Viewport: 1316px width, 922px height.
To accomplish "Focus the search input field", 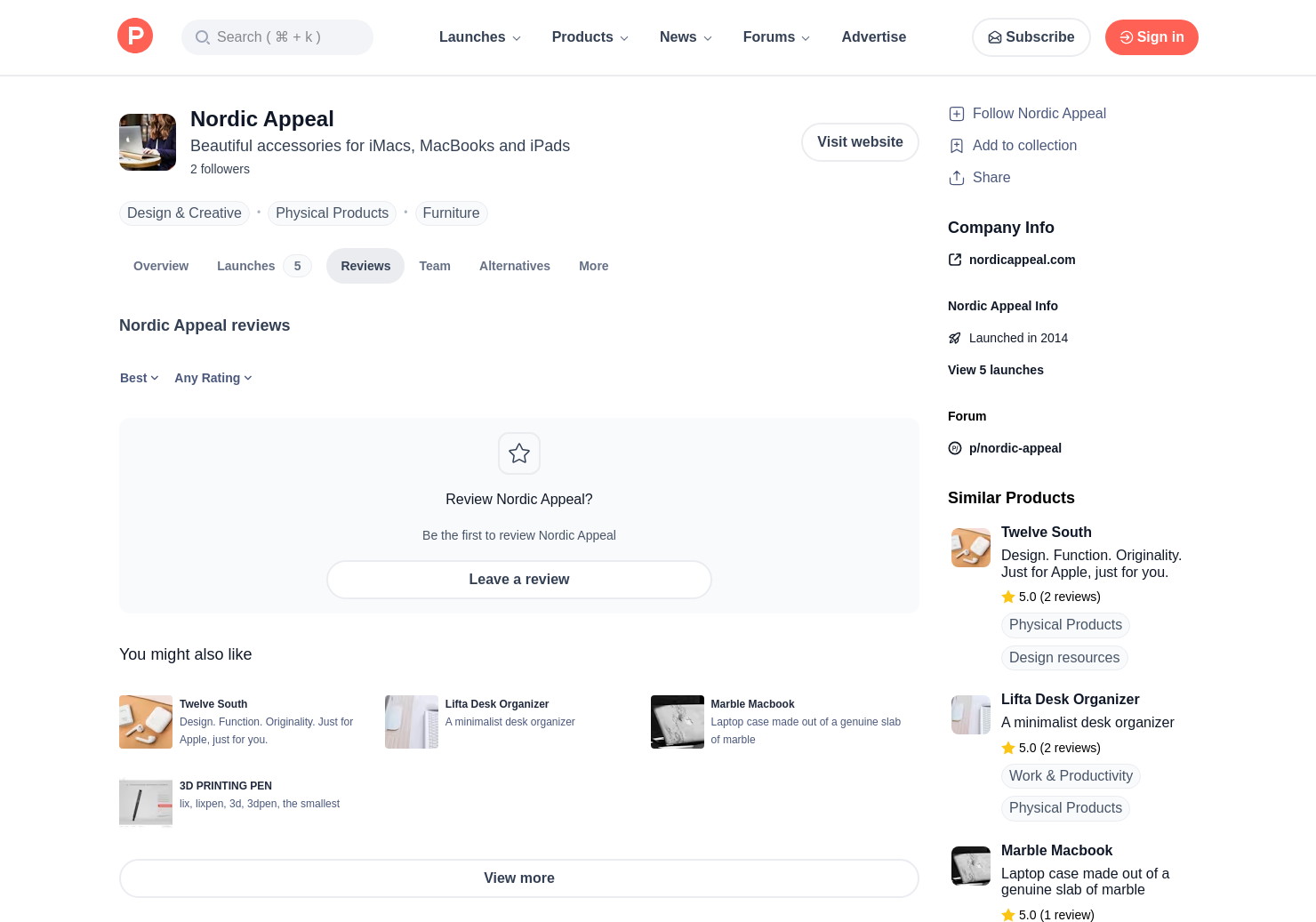I will [277, 37].
